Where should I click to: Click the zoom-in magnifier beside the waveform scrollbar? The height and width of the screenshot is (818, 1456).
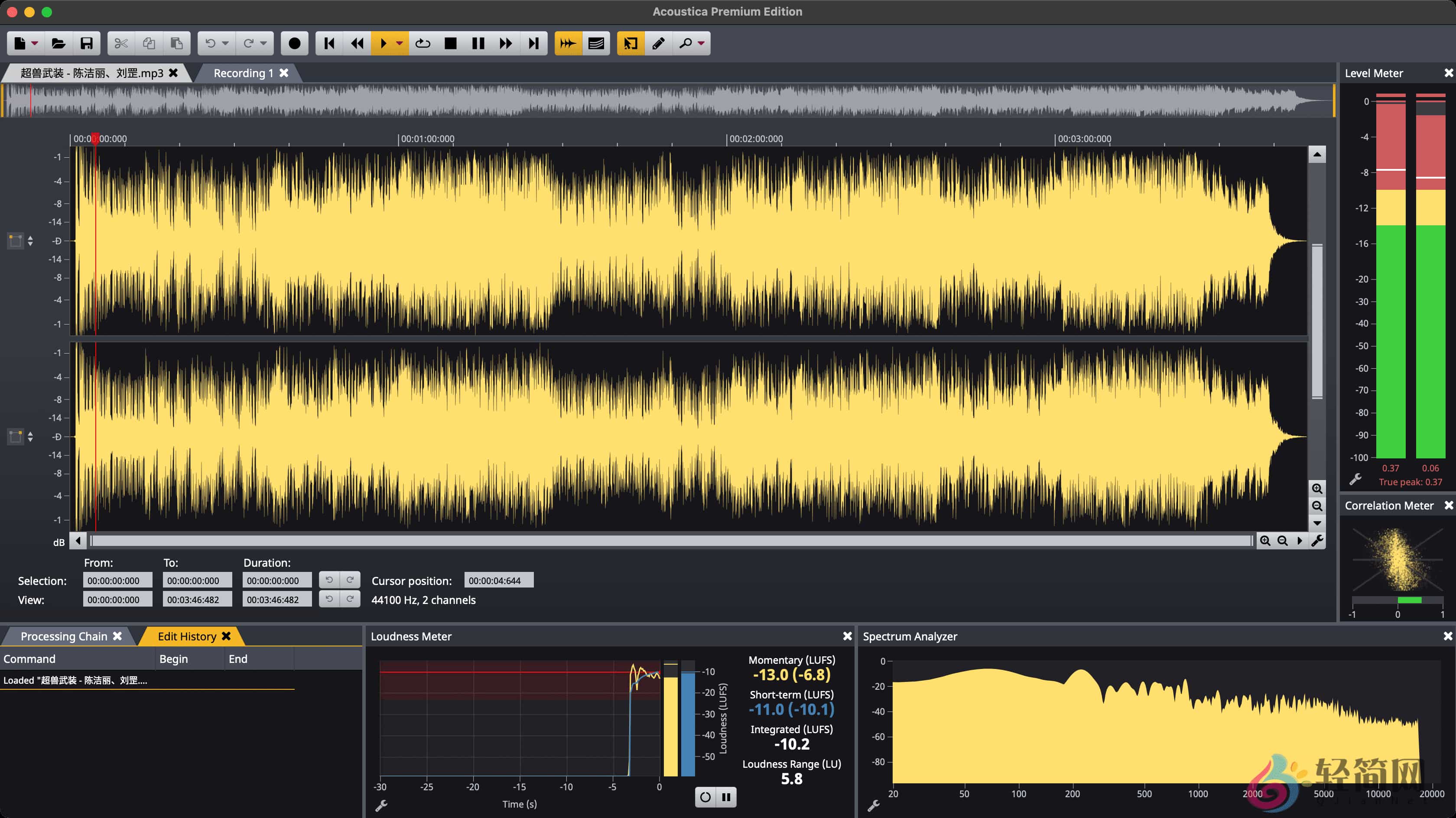coord(1265,540)
